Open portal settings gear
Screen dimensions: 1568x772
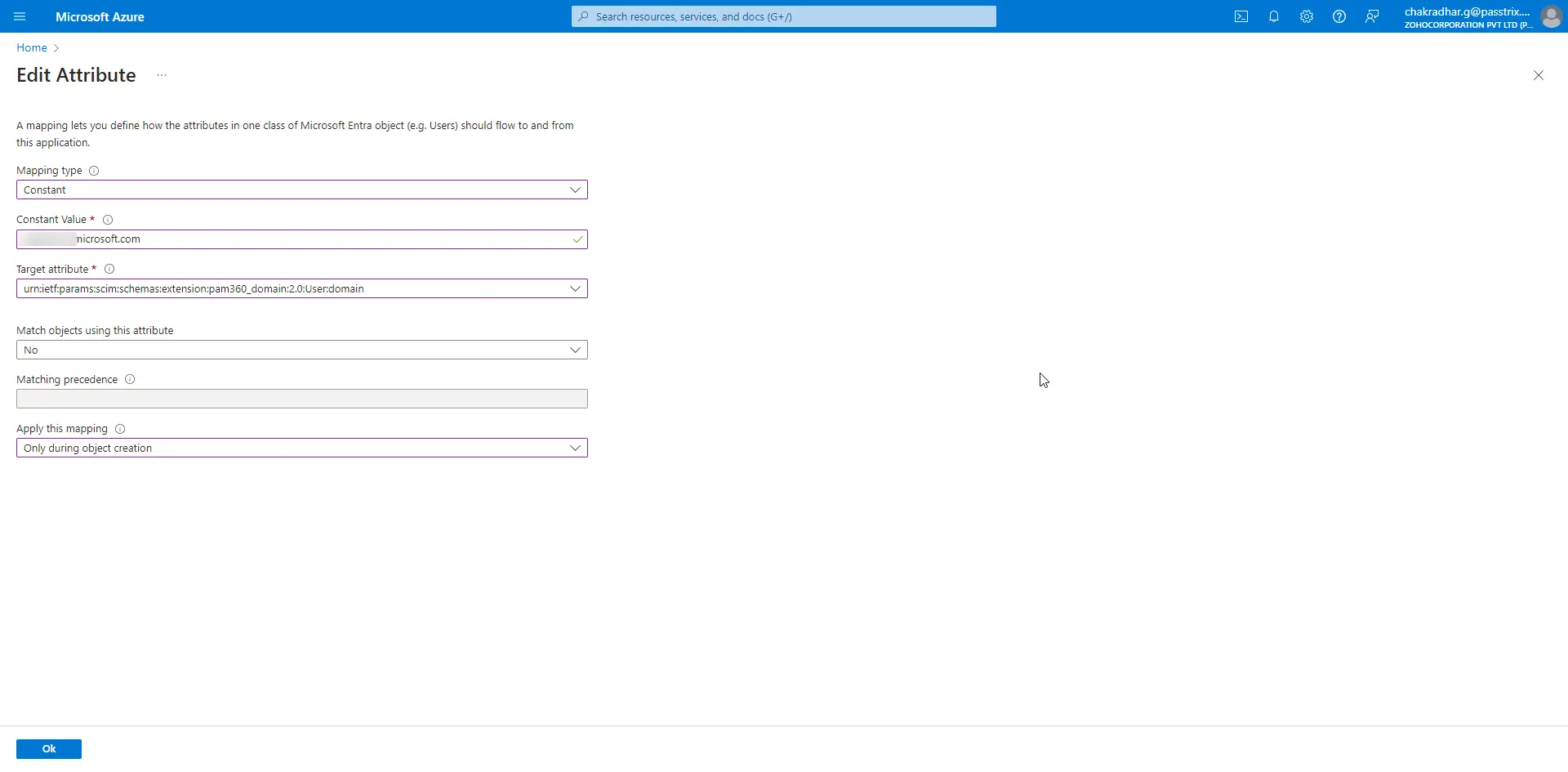(1306, 16)
